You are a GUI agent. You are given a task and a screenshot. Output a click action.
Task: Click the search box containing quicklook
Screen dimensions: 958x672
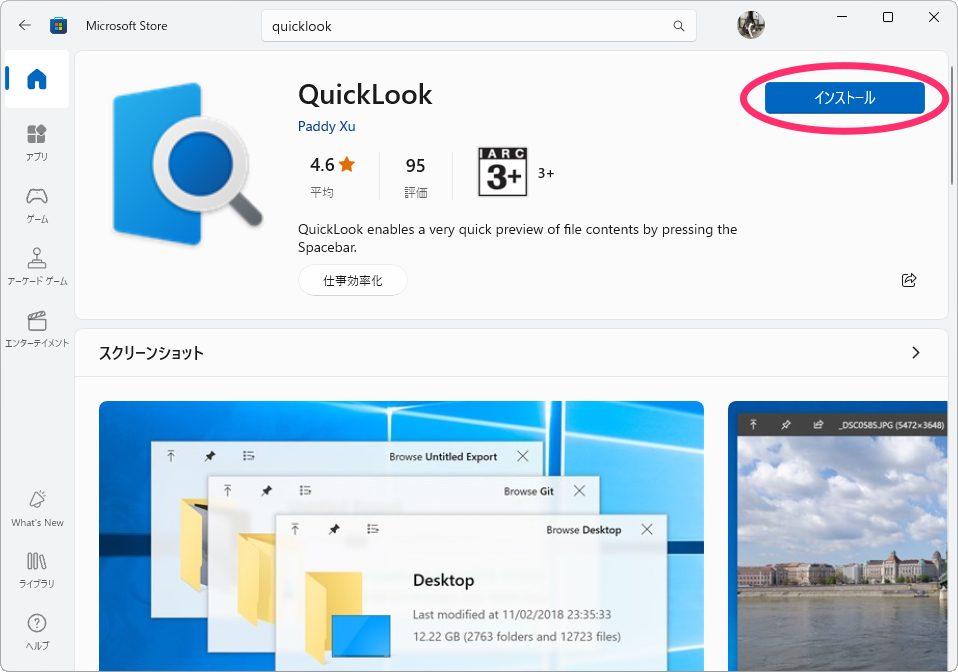tap(478, 26)
